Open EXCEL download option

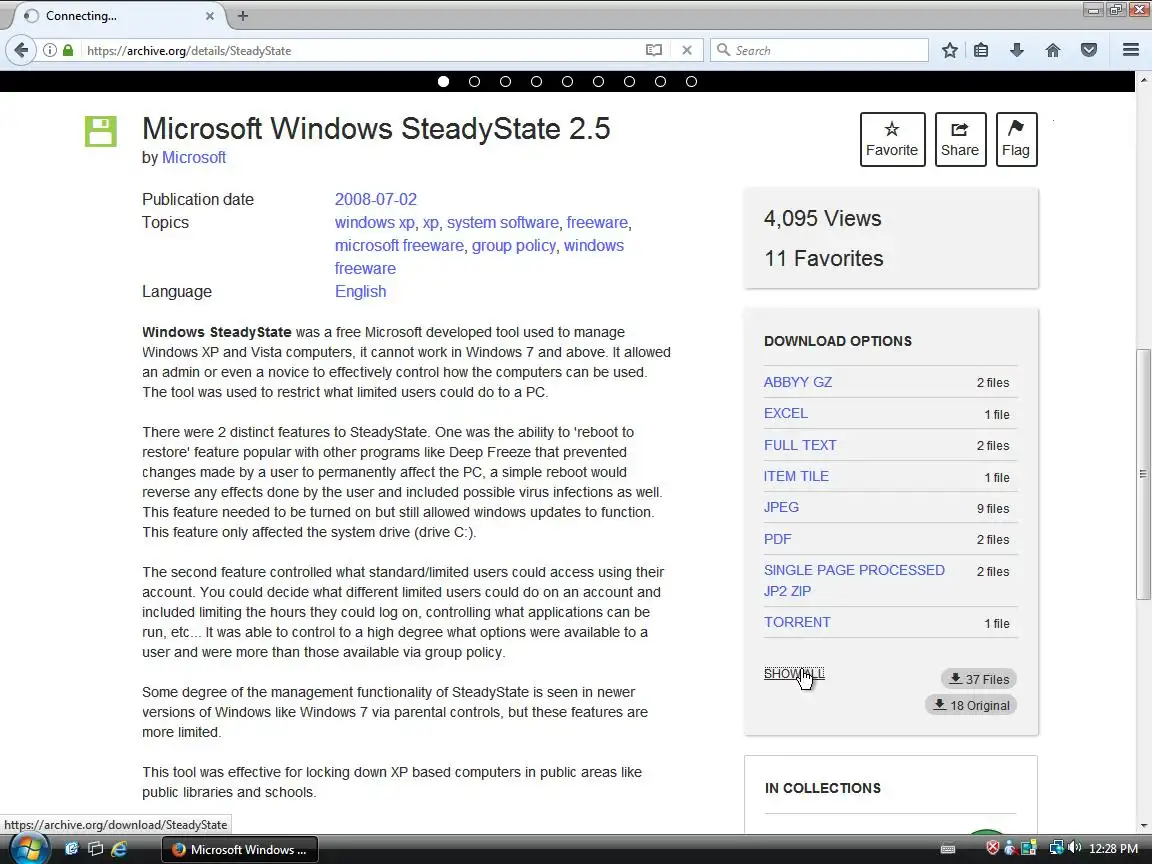tap(785, 413)
